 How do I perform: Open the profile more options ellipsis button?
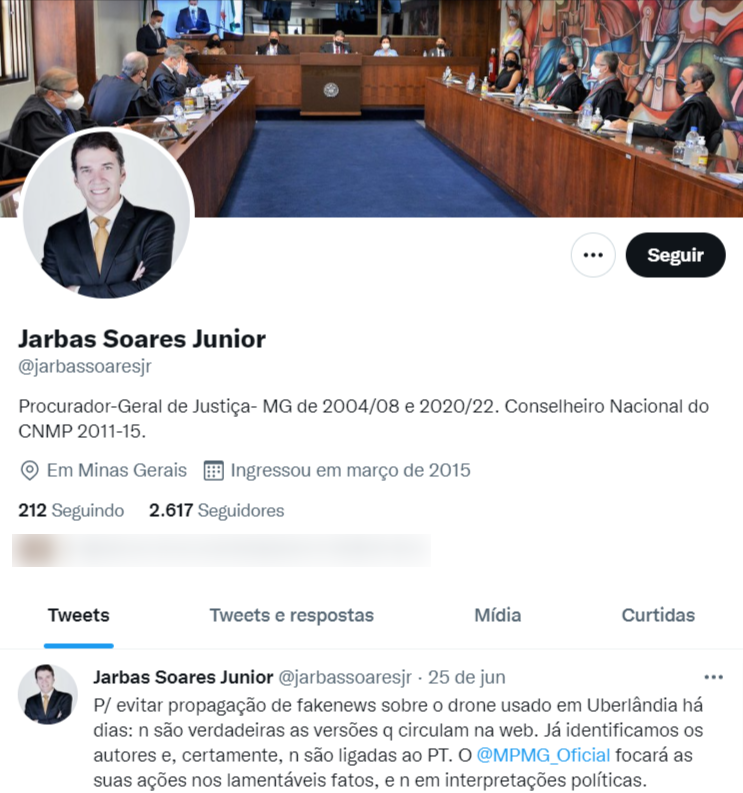coord(593,255)
